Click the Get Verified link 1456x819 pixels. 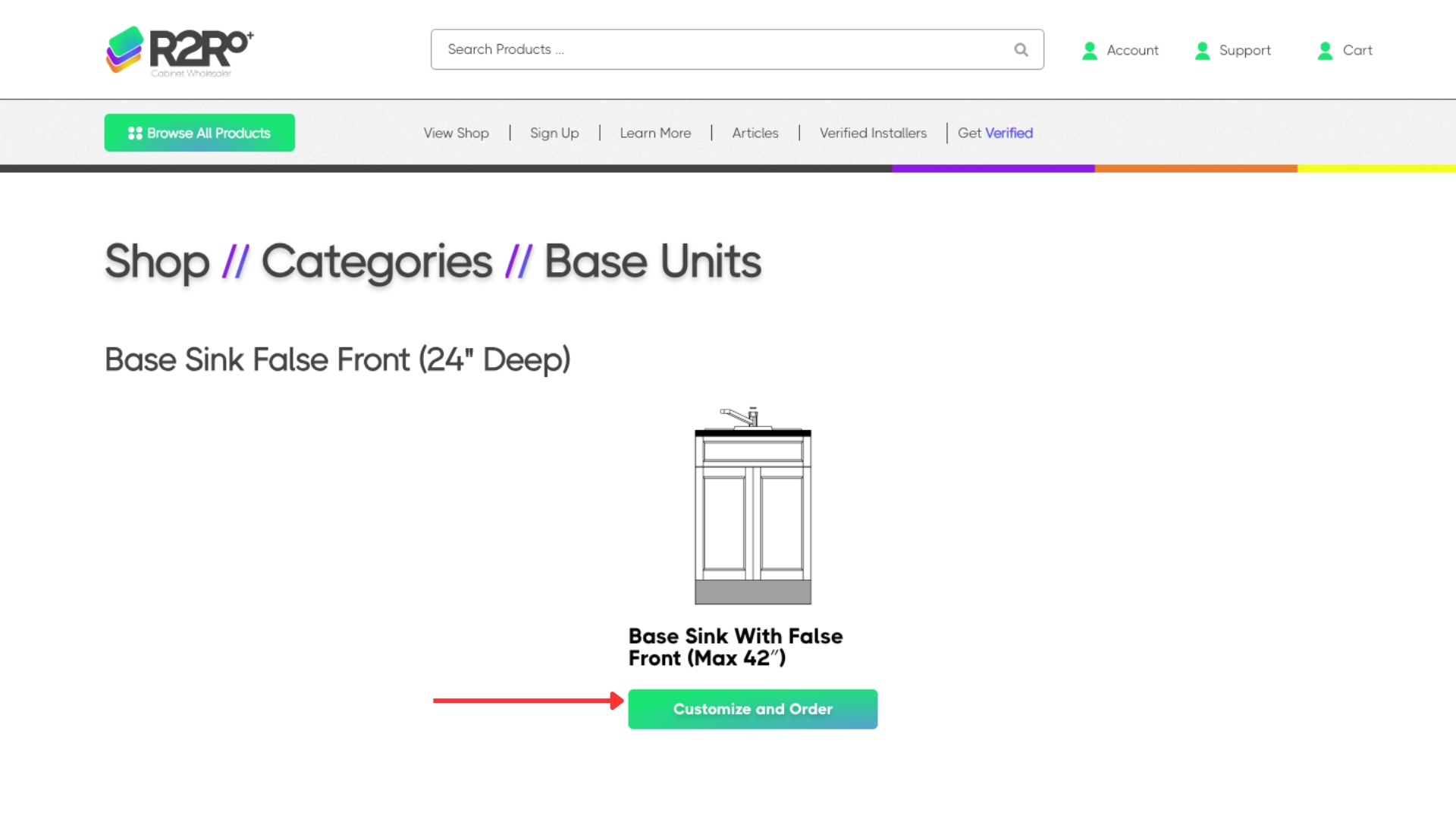click(995, 133)
